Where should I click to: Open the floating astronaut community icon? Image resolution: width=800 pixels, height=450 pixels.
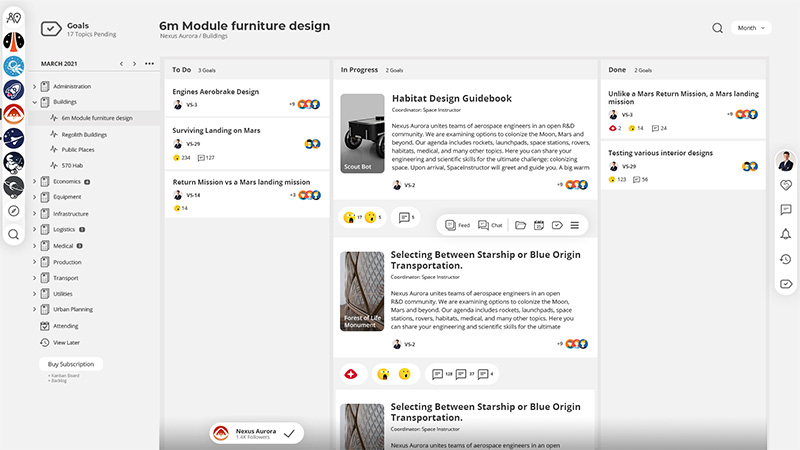[x=14, y=162]
